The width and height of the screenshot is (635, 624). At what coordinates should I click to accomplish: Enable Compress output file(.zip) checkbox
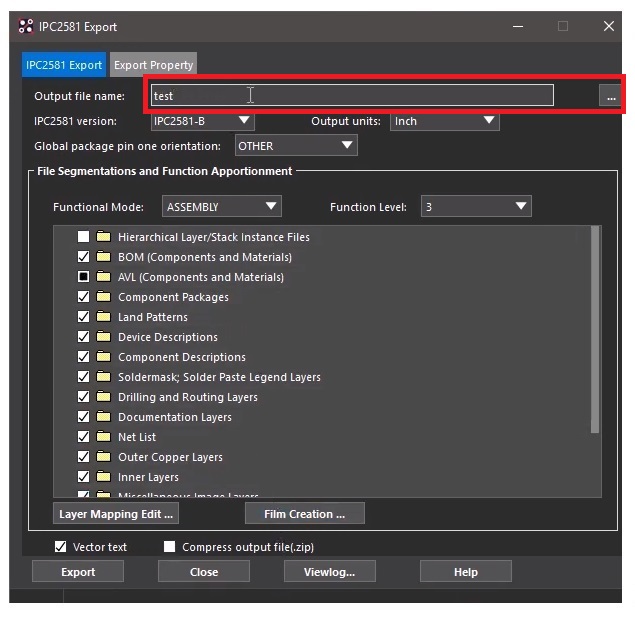click(x=169, y=547)
